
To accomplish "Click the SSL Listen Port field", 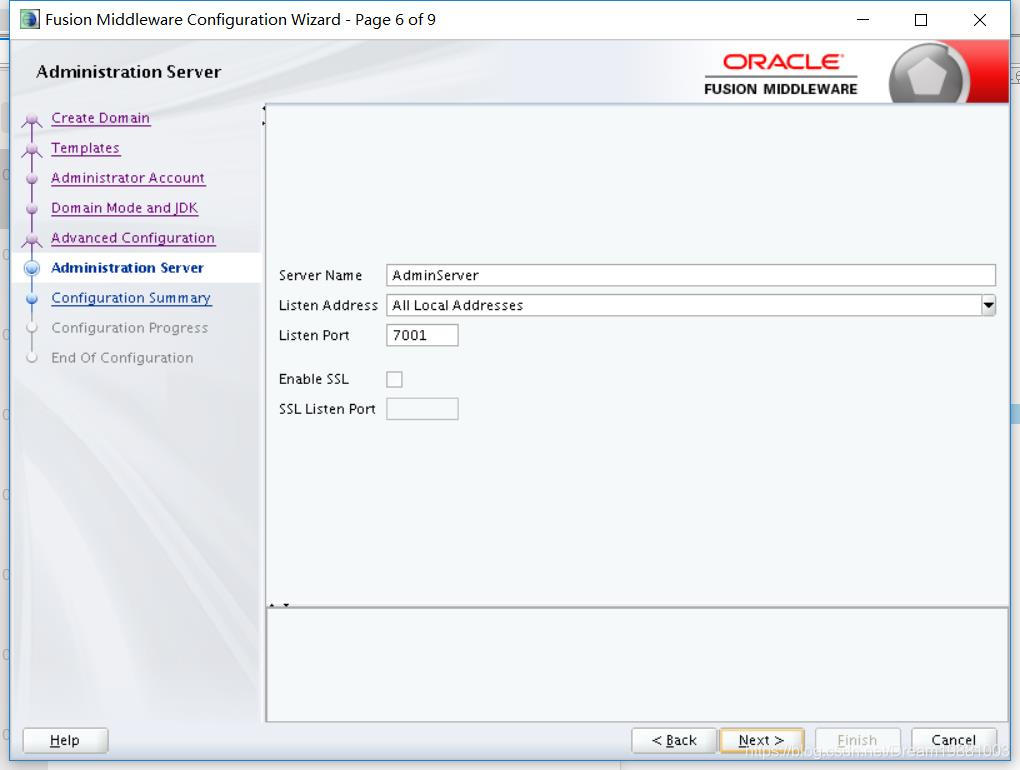I will click(x=422, y=409).
